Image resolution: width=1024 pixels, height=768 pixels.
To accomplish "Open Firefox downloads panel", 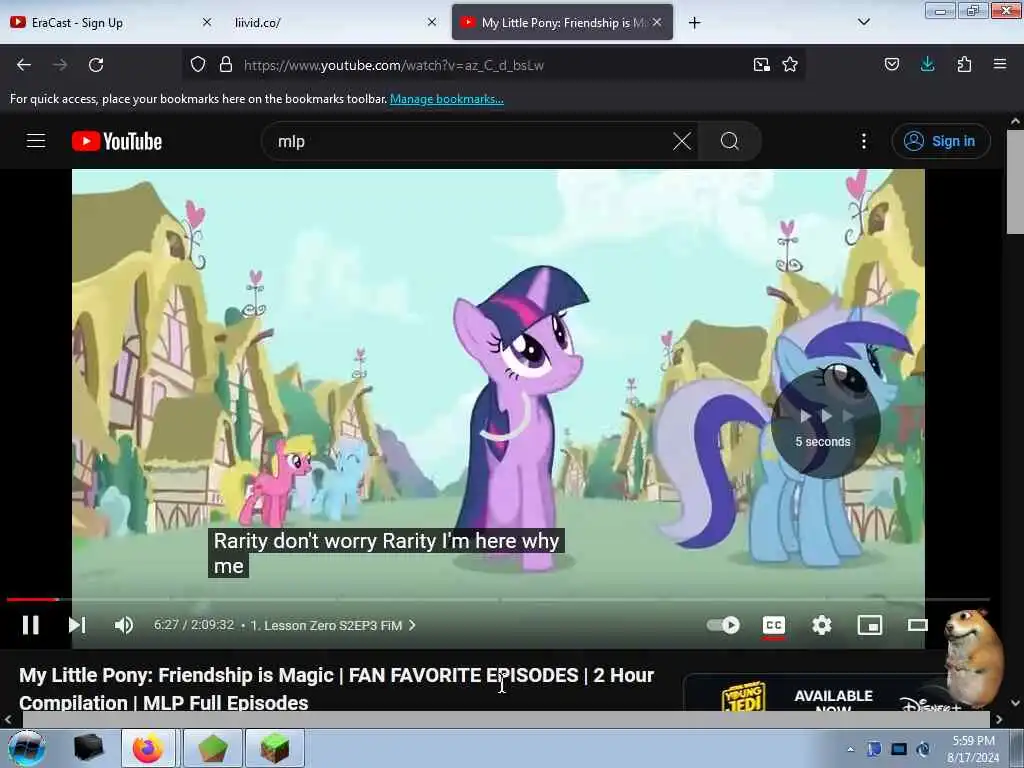I will [x=927, y=64].
